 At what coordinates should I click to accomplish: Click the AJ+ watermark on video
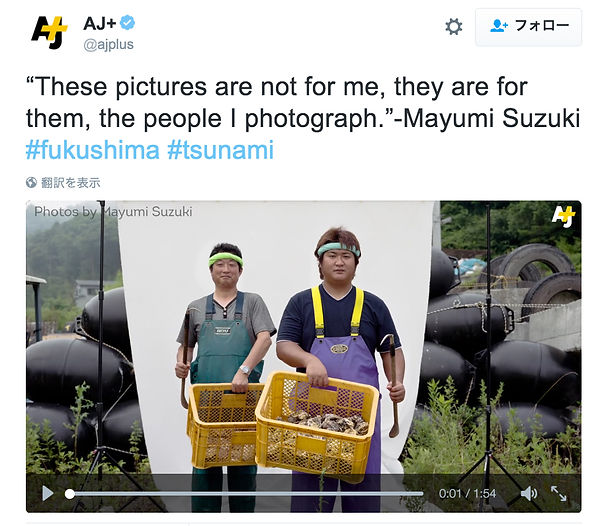click(563, 217)
